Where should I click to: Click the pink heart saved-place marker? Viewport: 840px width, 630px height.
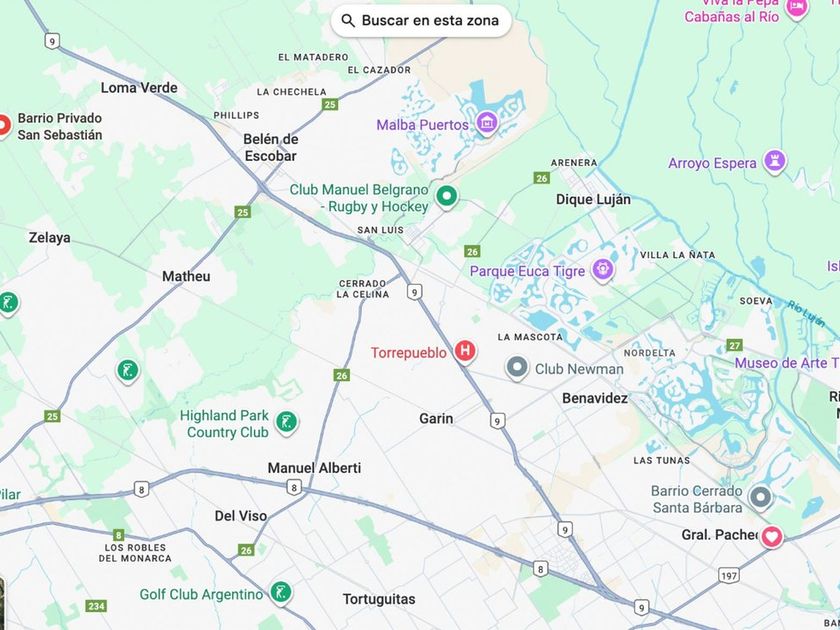pyautogui.click(x=771, y=536)
